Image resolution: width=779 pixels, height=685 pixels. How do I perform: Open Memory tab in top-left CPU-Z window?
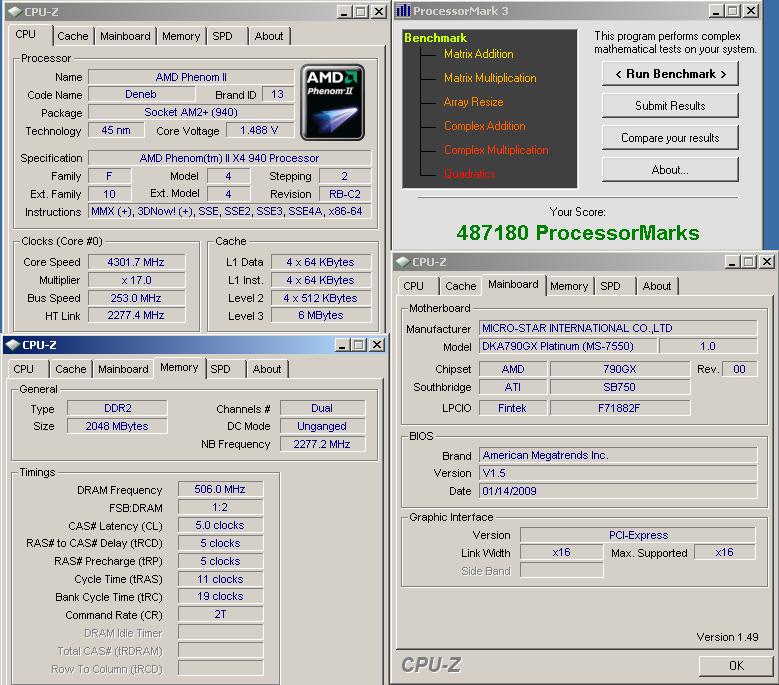coord(181,36)
